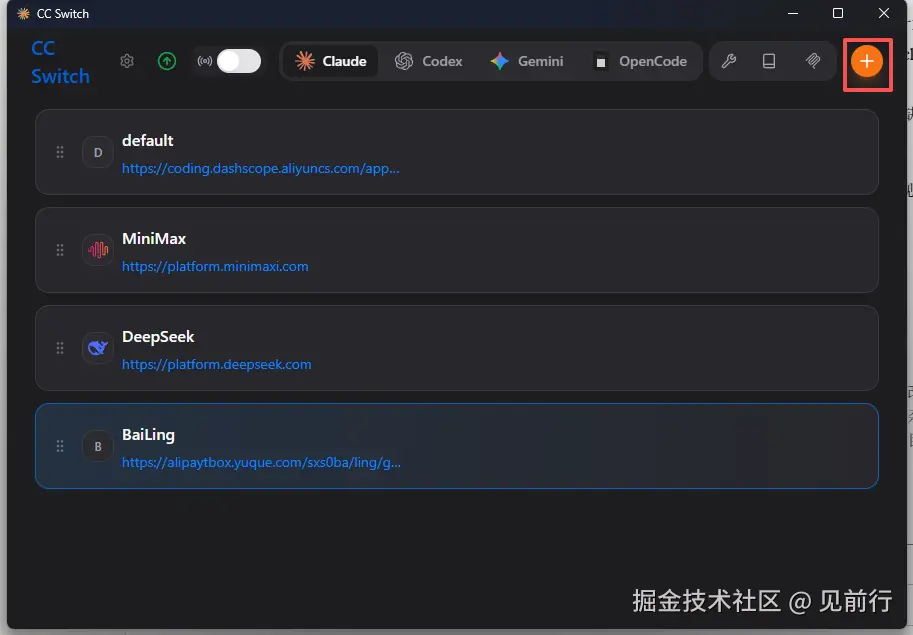The width and height of the screenshot is (913, 635).
Task: Select the default provider name
Action: 147,140
